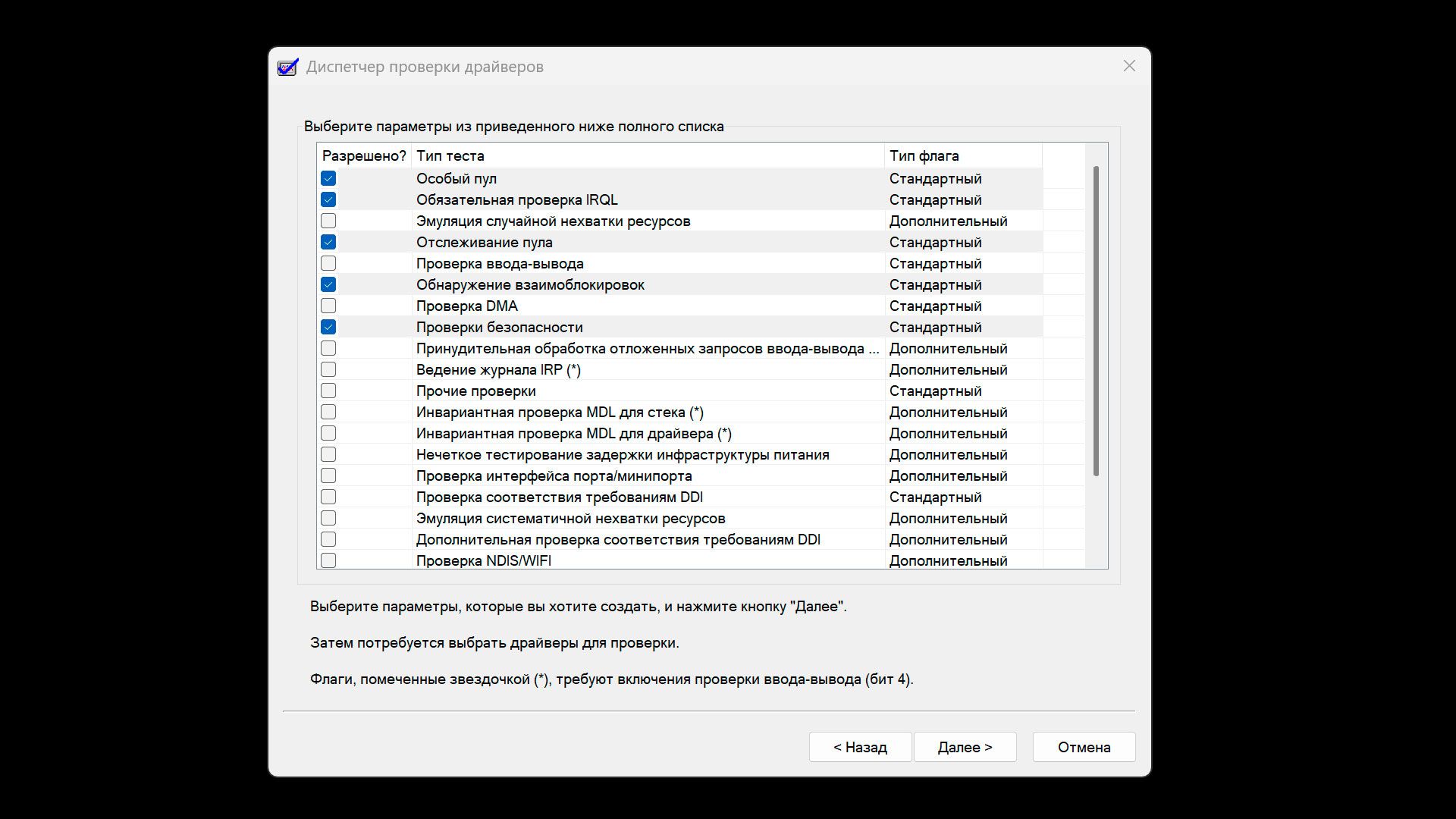The width and height of the screenshot is (1456, 819).
Task: Enable Проверка ввода-вывода checkbox
Action: (328, 263)
